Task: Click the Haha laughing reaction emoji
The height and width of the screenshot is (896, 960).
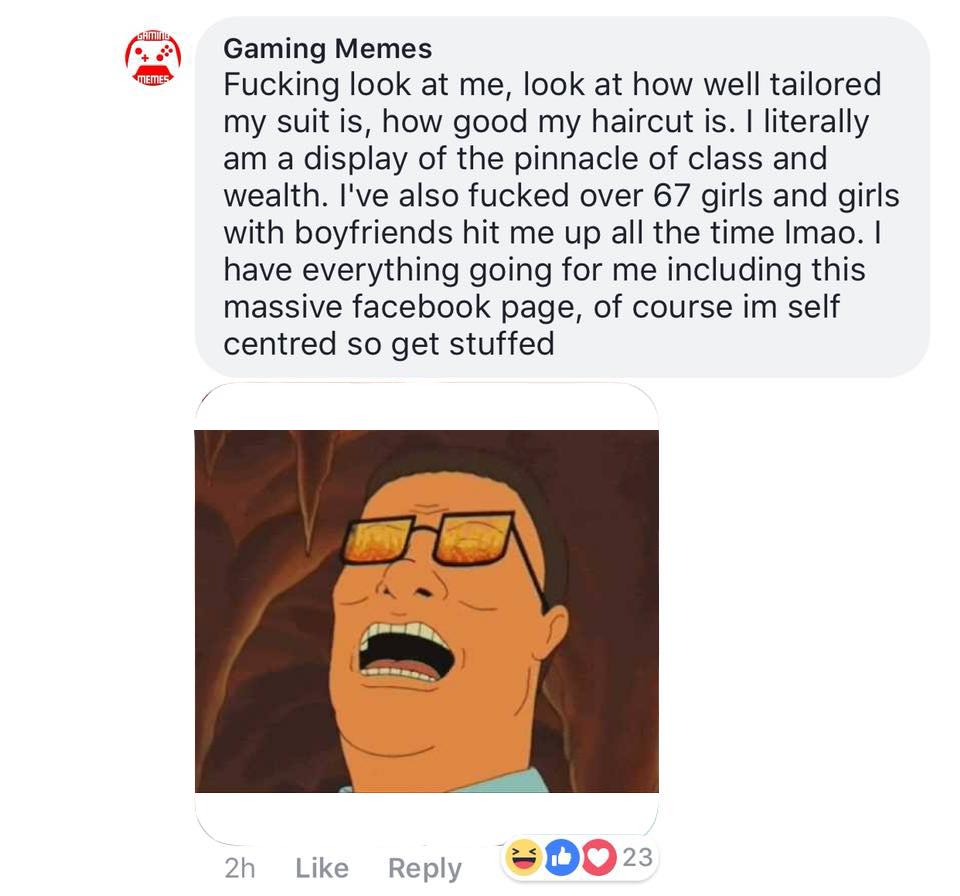Action: [523, 857]
